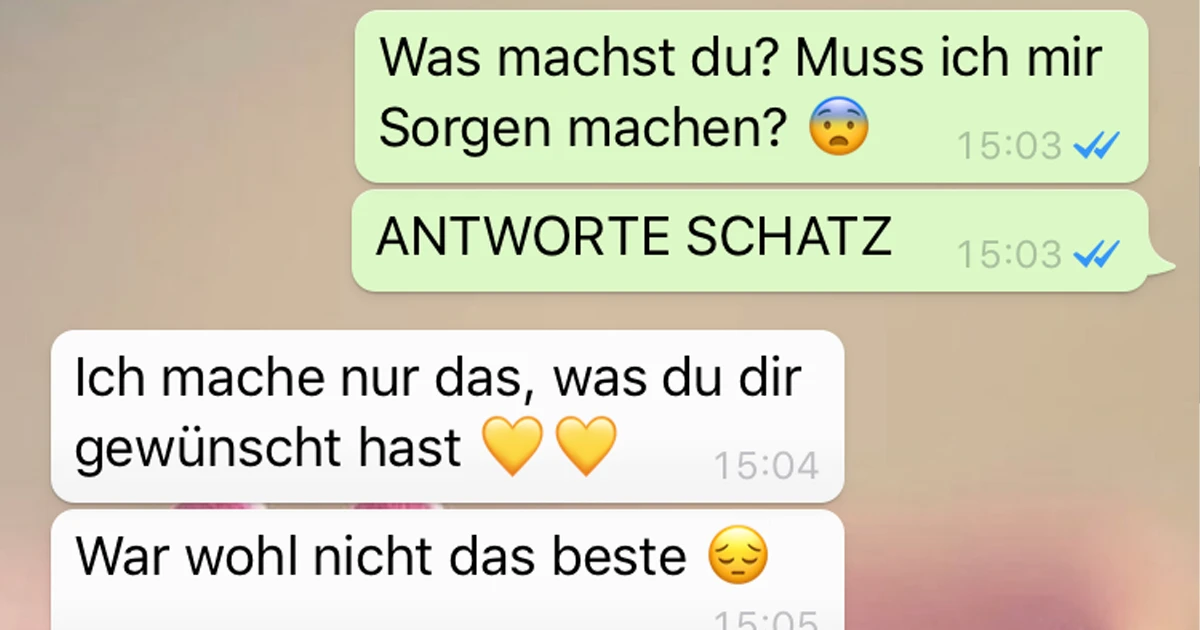Click the tail of the ANTWORTE SCHATZ bubble

(x=1160, y=264)
